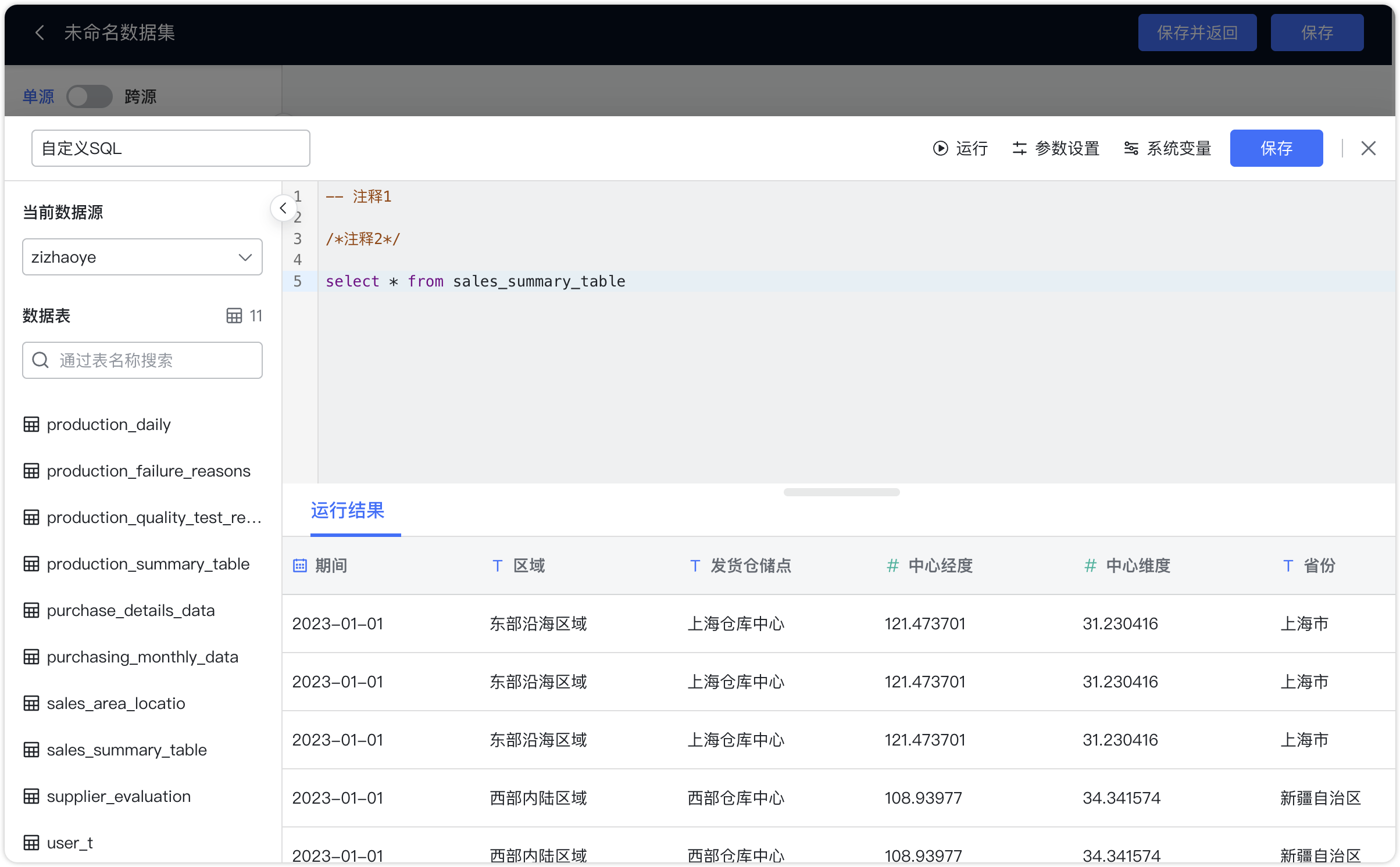Select production_quality_test_re... table
Viewport: 1400px width, 867px height.
click(x=154, y=517)
